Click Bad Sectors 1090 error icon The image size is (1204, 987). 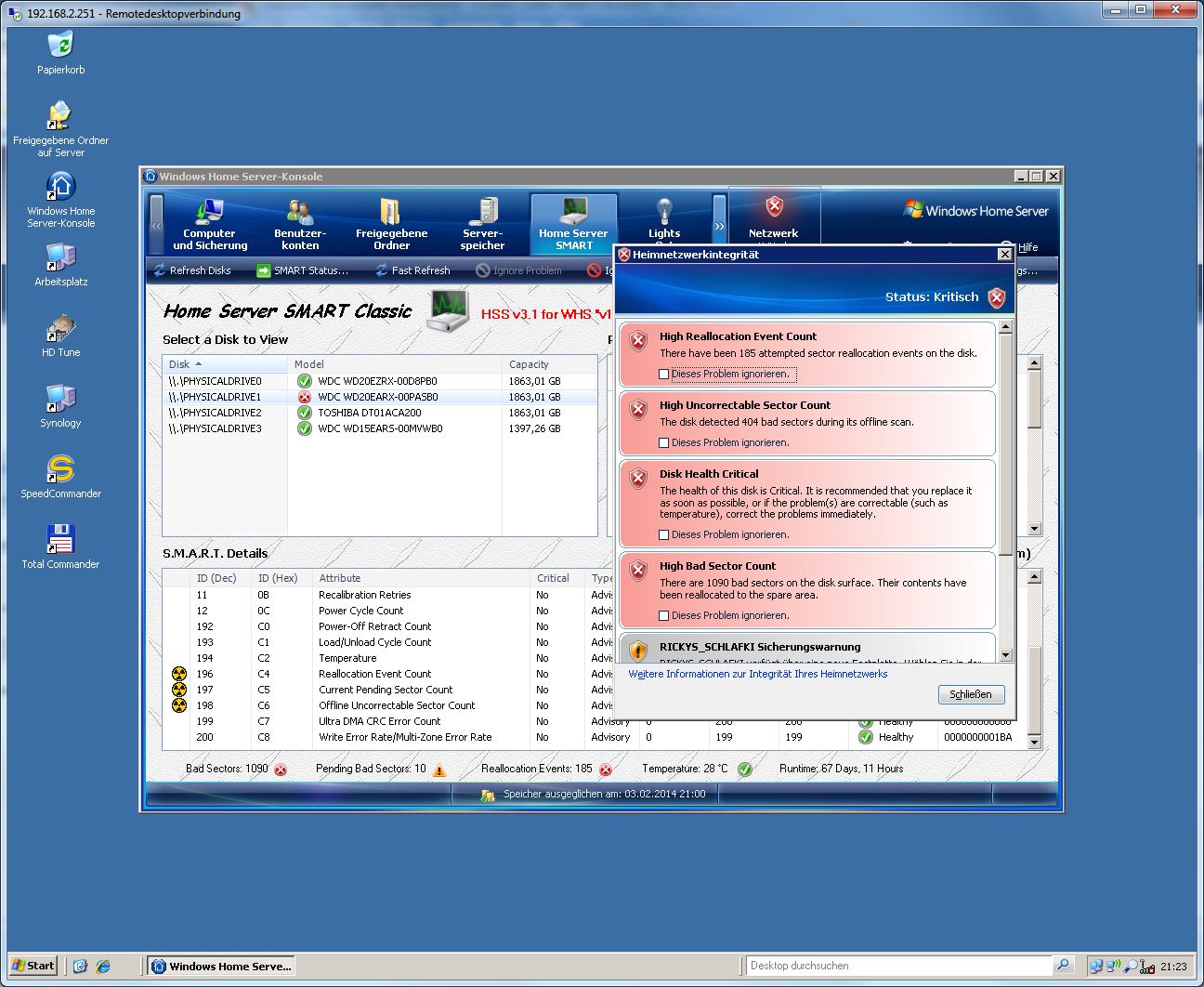pos(281,770)
